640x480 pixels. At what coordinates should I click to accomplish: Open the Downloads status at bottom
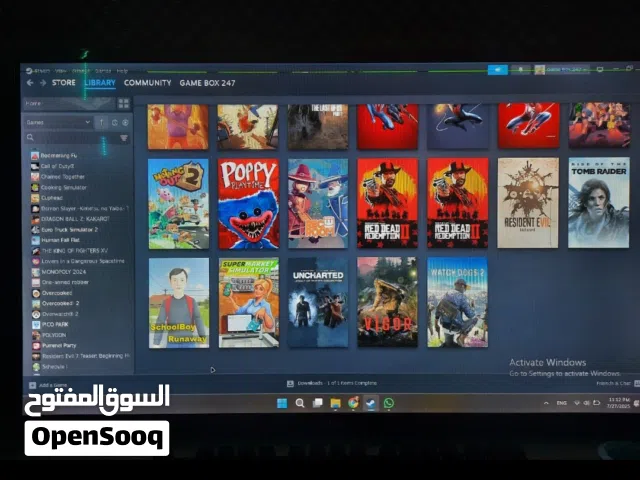(332, 383)
